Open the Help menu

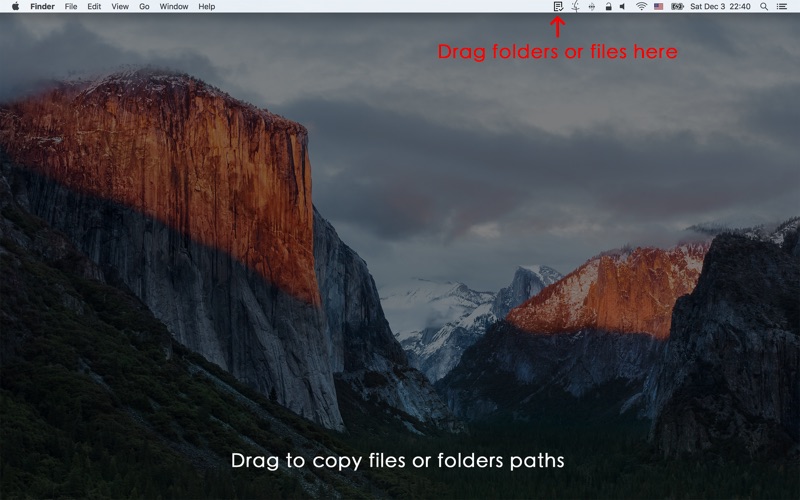click(206, 6)
